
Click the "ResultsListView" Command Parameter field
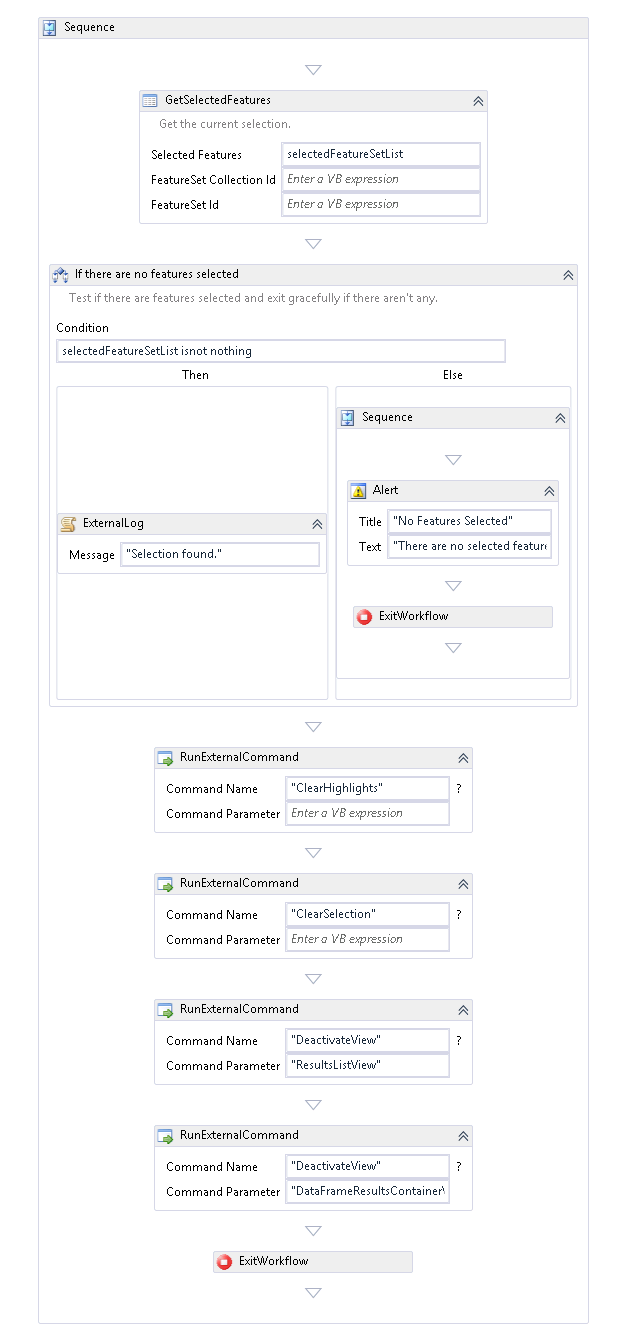tap(368, 1066)
